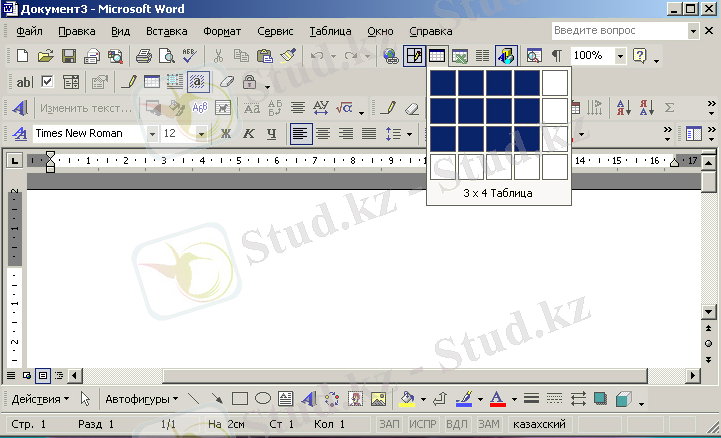Expand the font color dropdown arrow

tap(514, 399)
